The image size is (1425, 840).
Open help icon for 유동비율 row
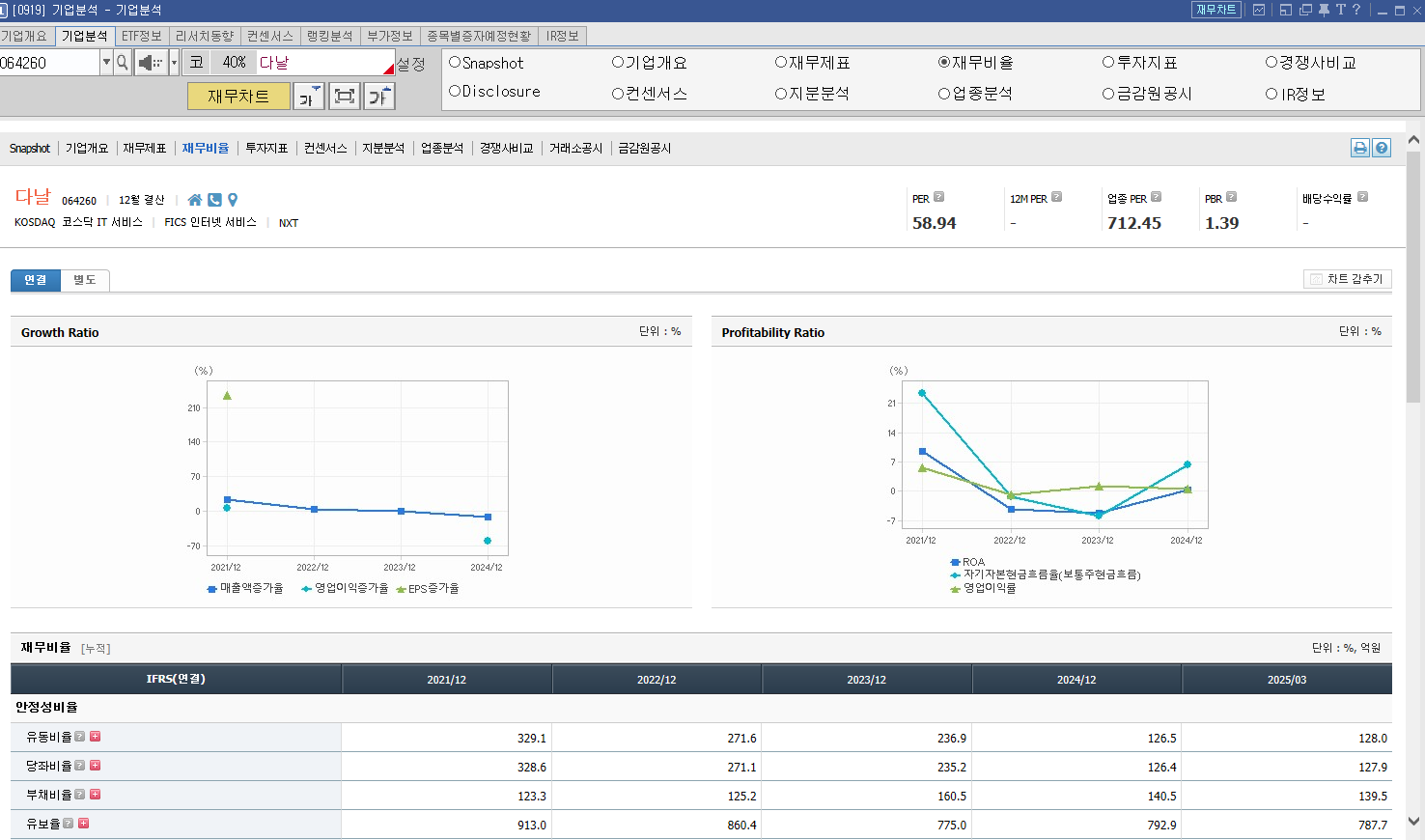coord(80,737)
